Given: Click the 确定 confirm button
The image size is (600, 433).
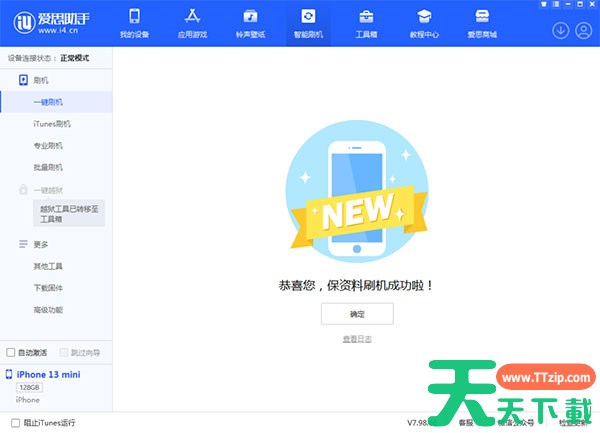Looking at the screenshot, I should [357, 314].
